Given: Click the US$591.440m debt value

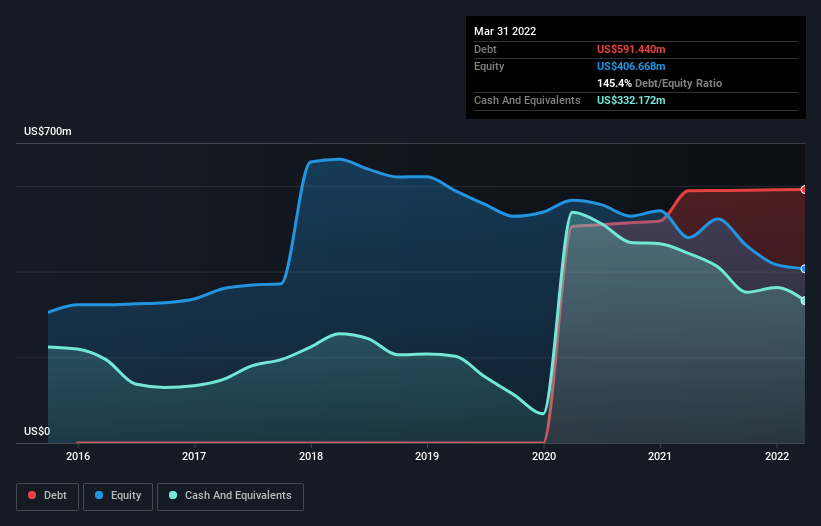Looking at the screenshot, I should click(631, 49).
